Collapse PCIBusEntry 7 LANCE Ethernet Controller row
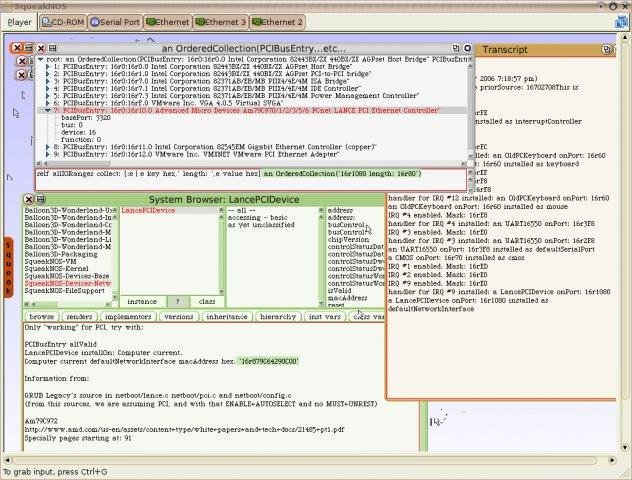Viewport: 632px width, 480px height. click(48, 110)
